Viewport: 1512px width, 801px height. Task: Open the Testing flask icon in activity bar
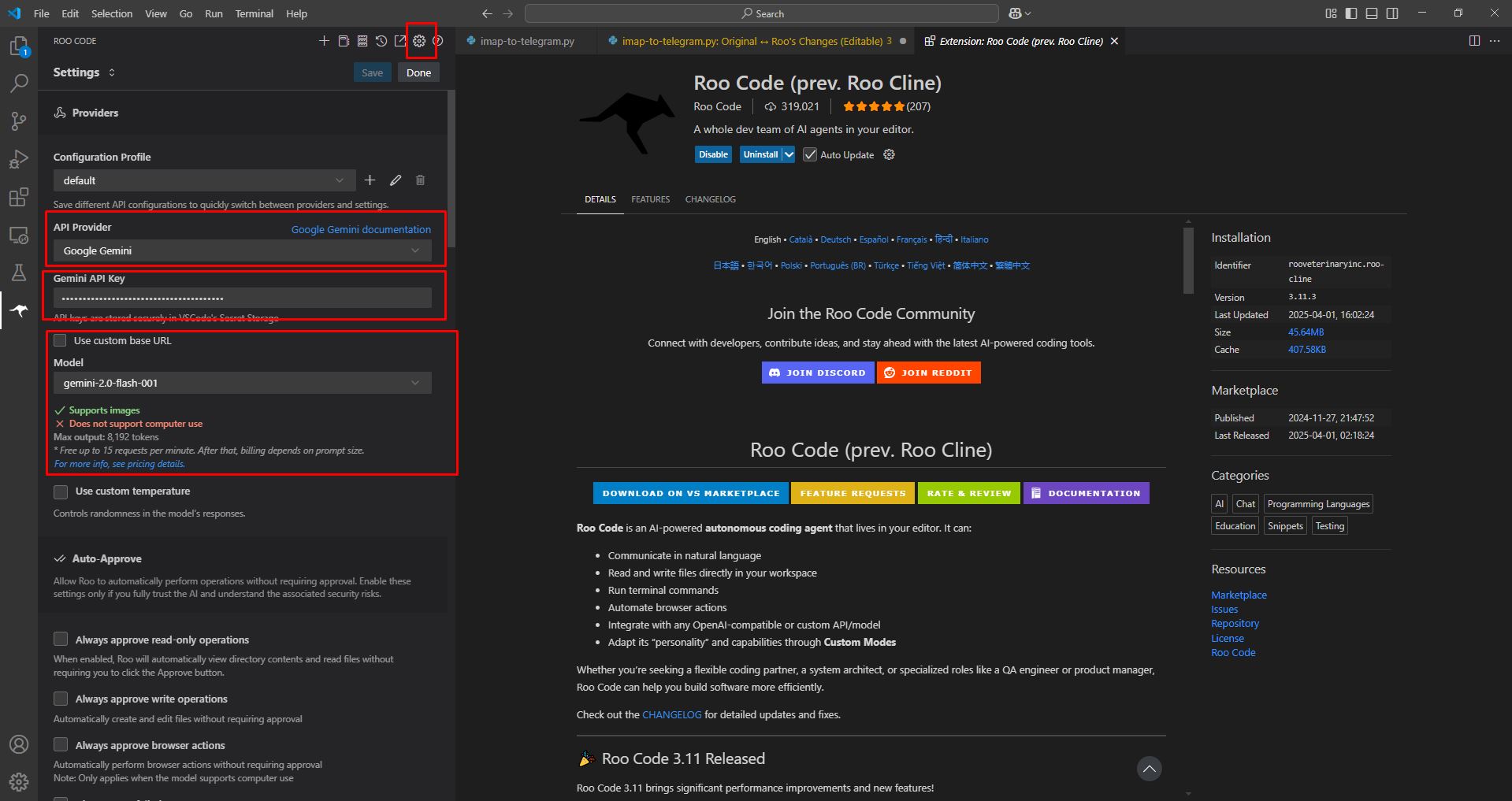(x=19, y=272)
